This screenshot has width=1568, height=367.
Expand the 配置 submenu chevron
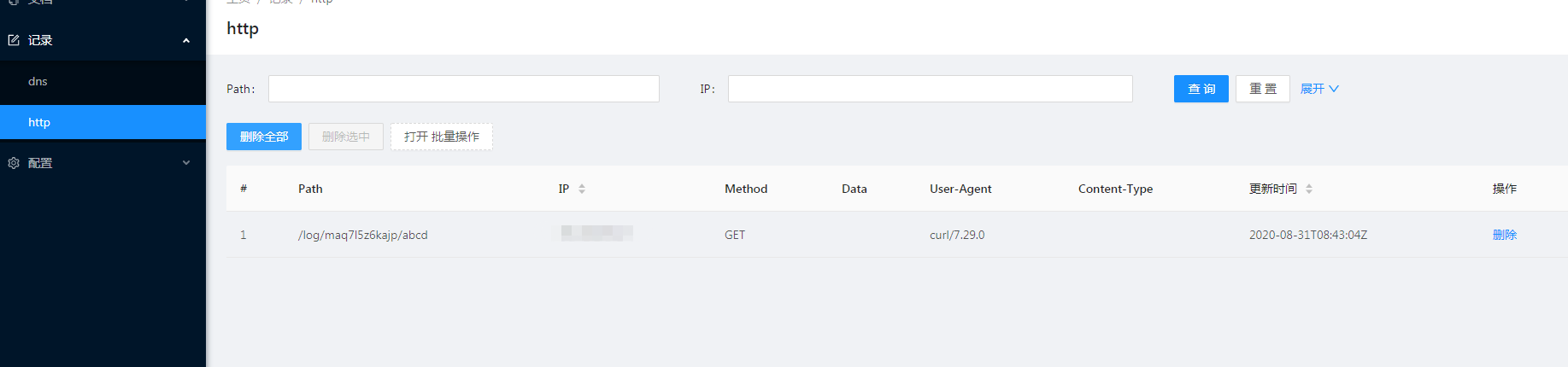pyautogui.click(x=186, y=163)
